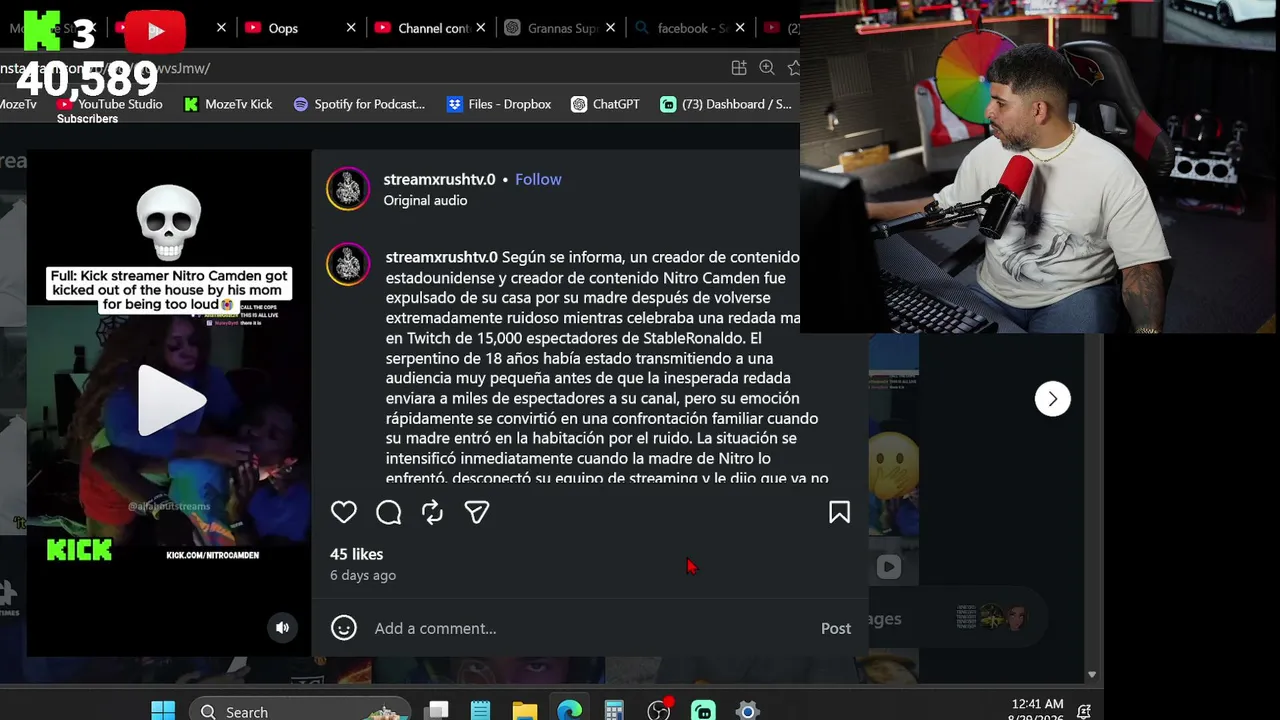Open File Explorer from the taskbar
1280x720 pixels.
point(524,711)
